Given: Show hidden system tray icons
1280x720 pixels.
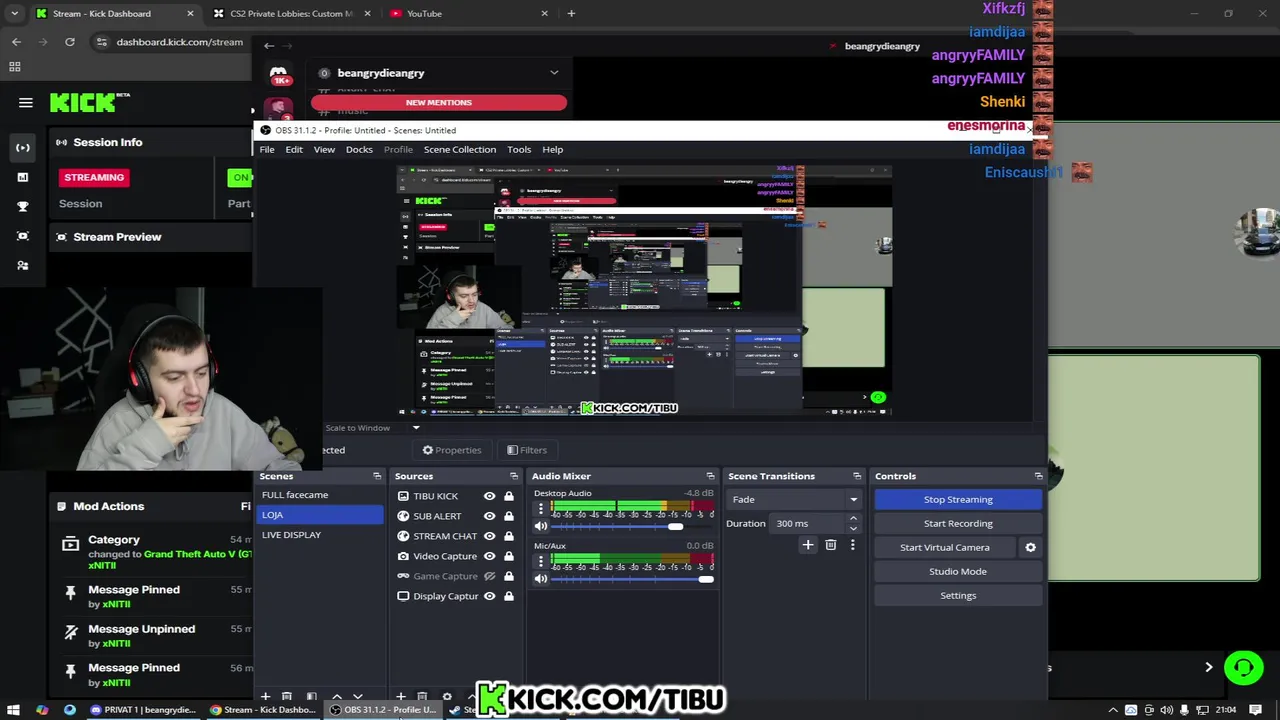Looking at the screenshot, I should (1114, 710).
